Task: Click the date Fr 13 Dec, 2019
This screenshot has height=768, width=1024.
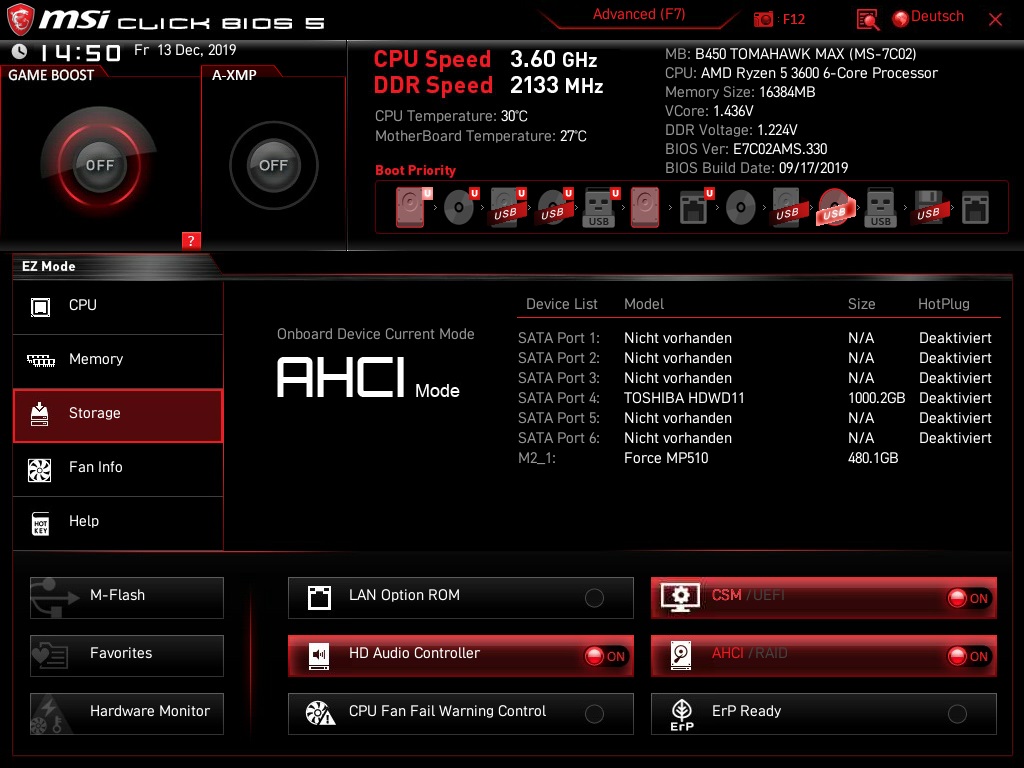Action: click(185, 50)
